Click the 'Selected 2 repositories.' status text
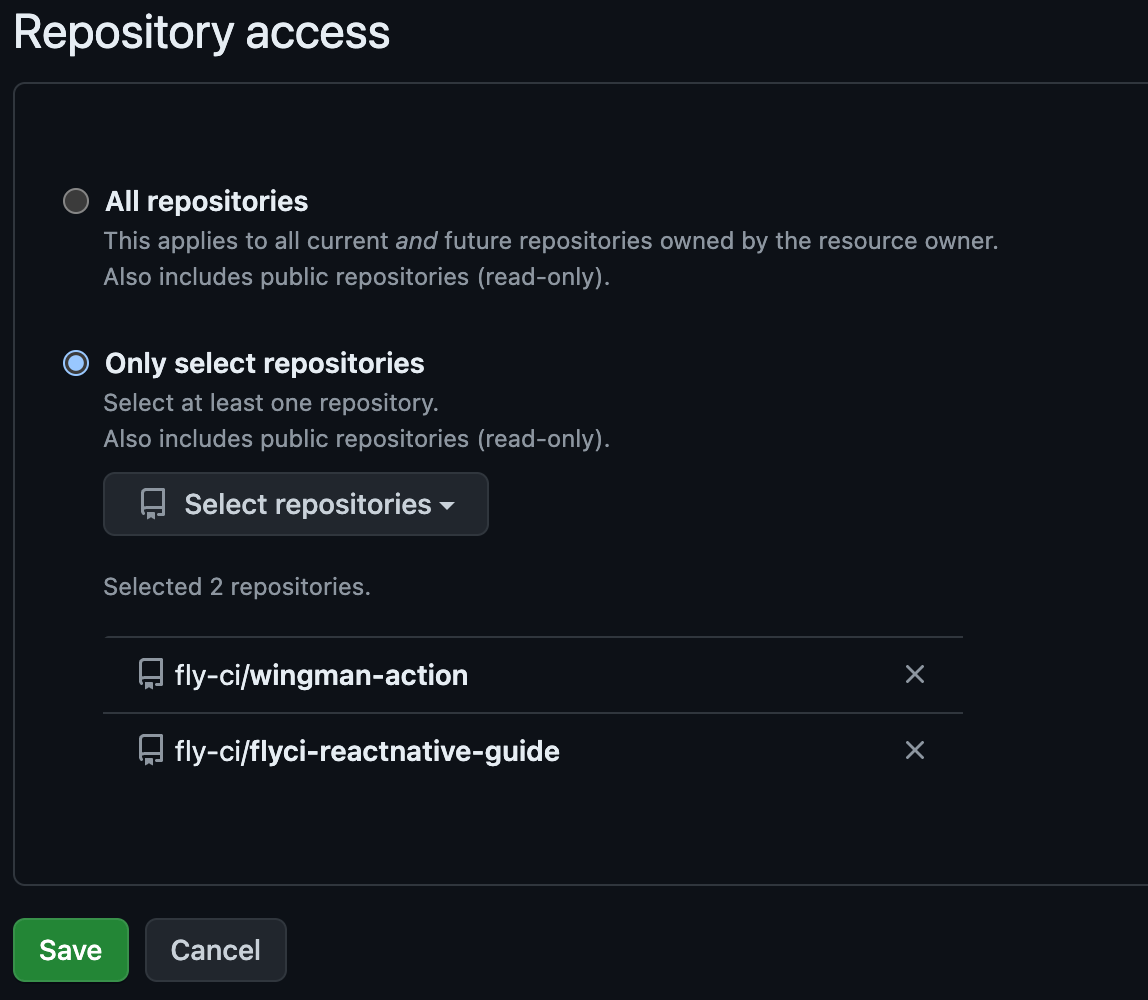The image size is (1148, 1000). tap(237, 587)
